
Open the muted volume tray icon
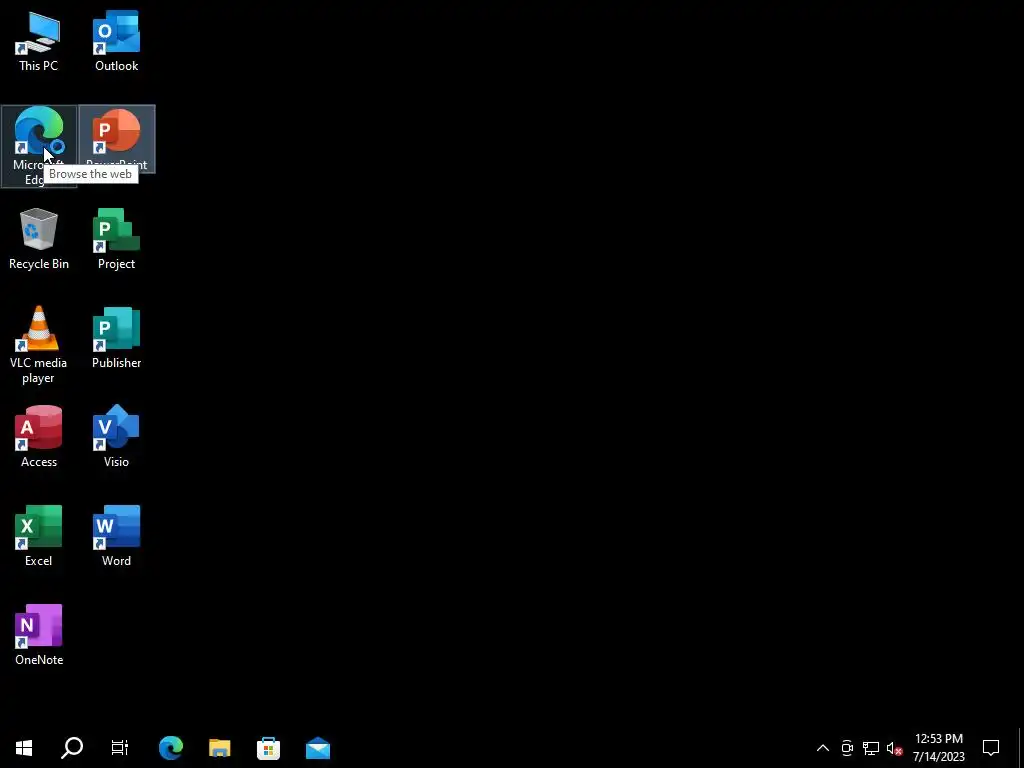(x=894, y=748)
